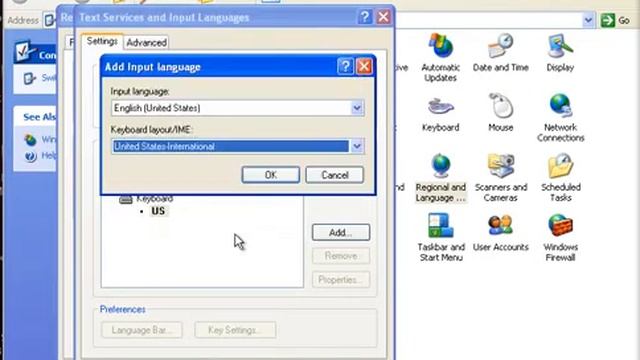Expand the Keyboard layout/IME dropdown

coord(357,146)
